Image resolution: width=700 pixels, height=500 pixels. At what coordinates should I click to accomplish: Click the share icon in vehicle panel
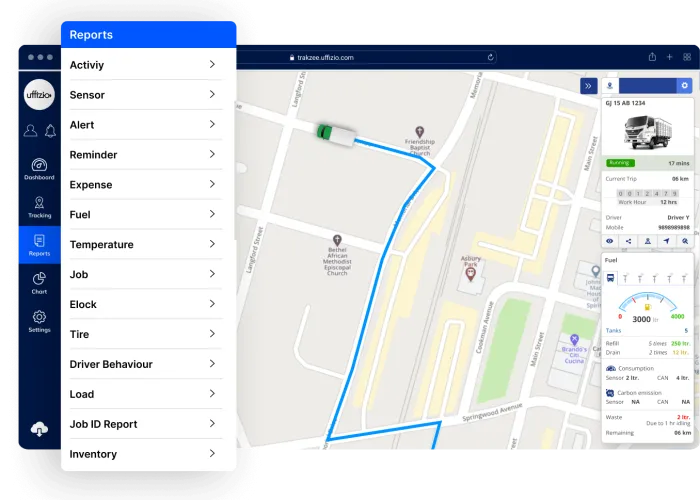(x=628, y=241)
